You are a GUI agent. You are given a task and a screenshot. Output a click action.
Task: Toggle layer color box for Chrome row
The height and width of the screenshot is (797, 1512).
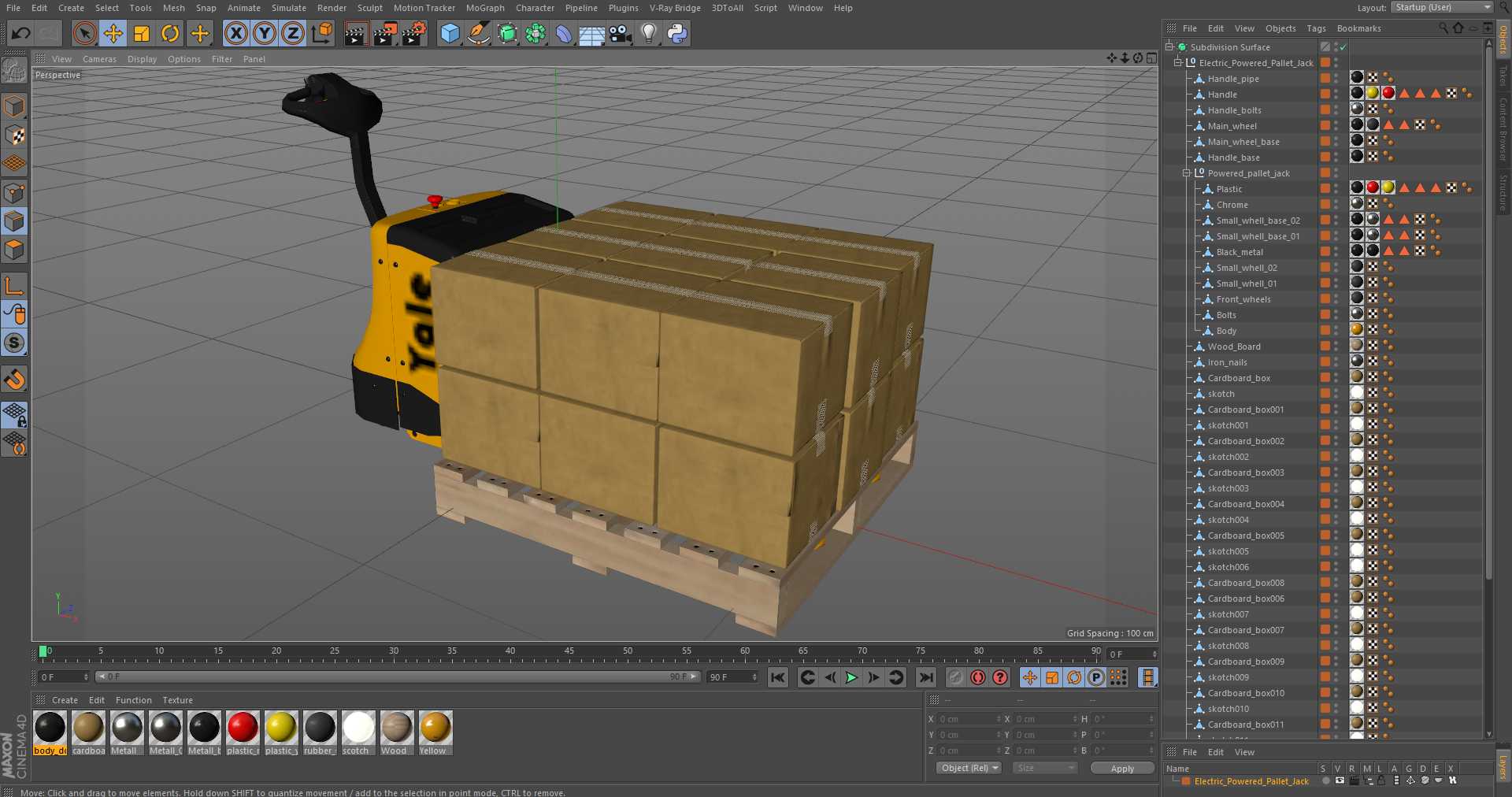point(1325,204)
